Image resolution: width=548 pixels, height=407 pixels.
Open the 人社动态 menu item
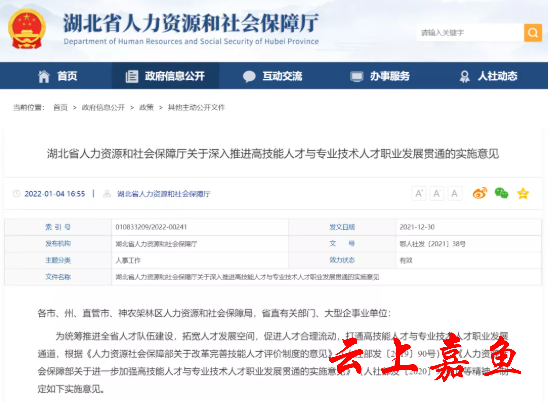pyautogui.click(x=488, y=76)
